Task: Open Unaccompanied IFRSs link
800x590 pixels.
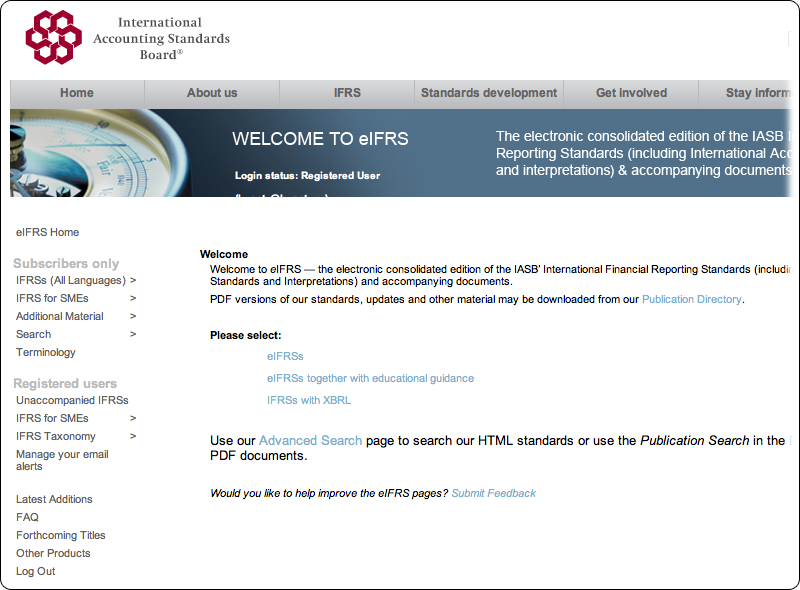Action: tap(72, 400)
